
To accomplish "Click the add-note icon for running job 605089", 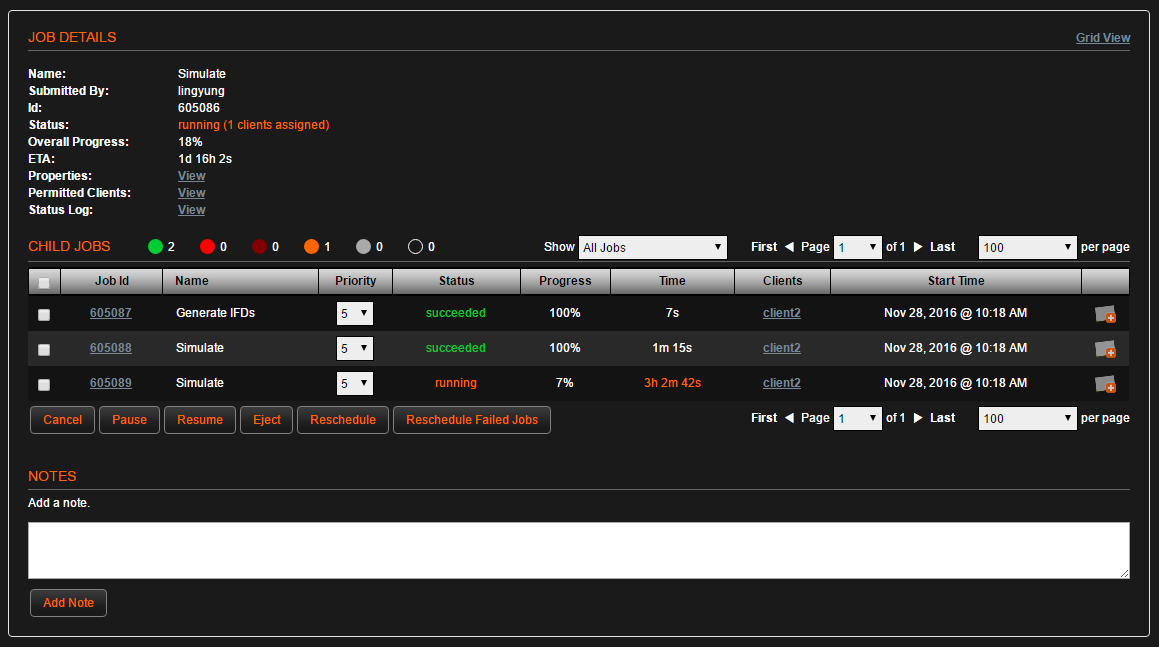I will [1105, 384].
